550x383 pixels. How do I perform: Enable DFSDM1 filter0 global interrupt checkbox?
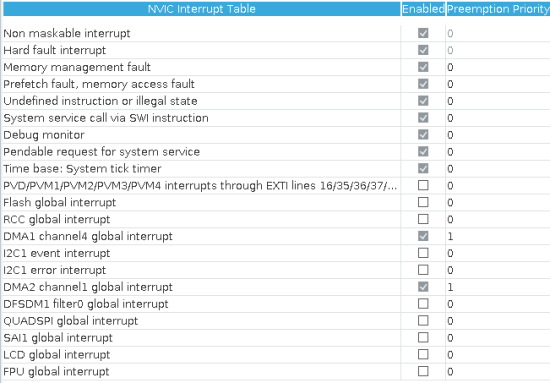[x=423, y=304]
